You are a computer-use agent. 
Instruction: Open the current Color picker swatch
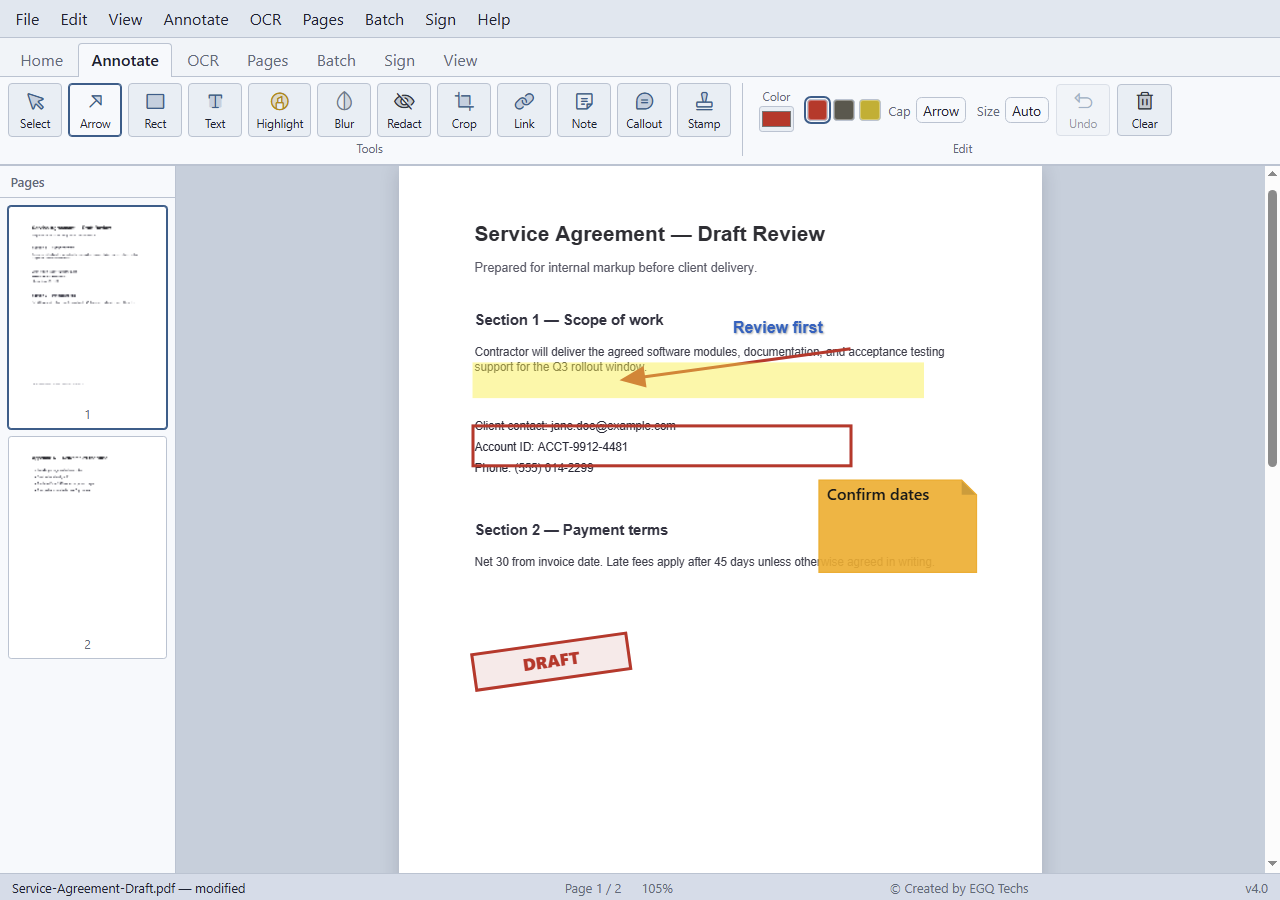776,119
